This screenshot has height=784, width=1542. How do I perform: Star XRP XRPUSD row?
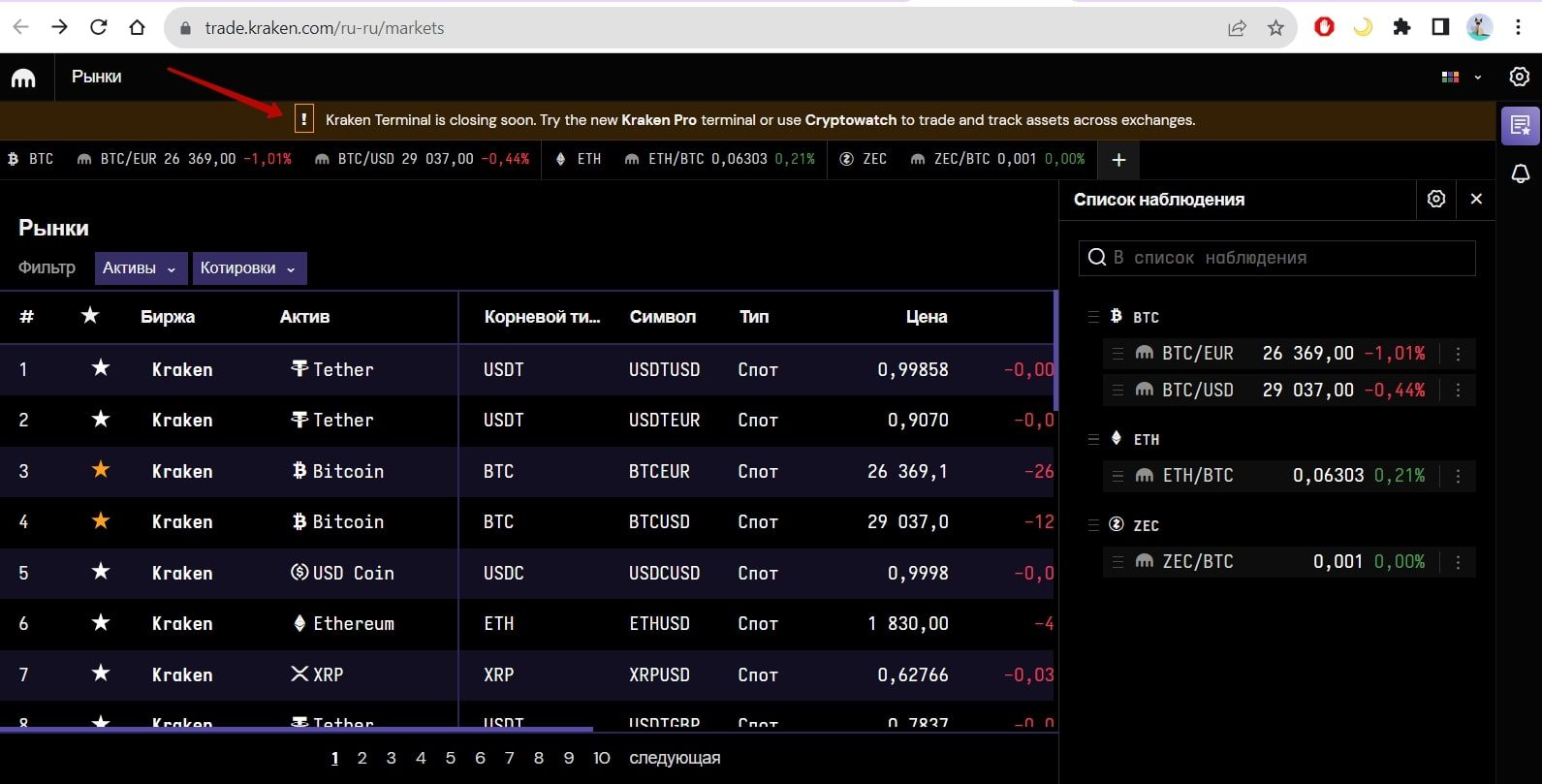click(100, 674)
